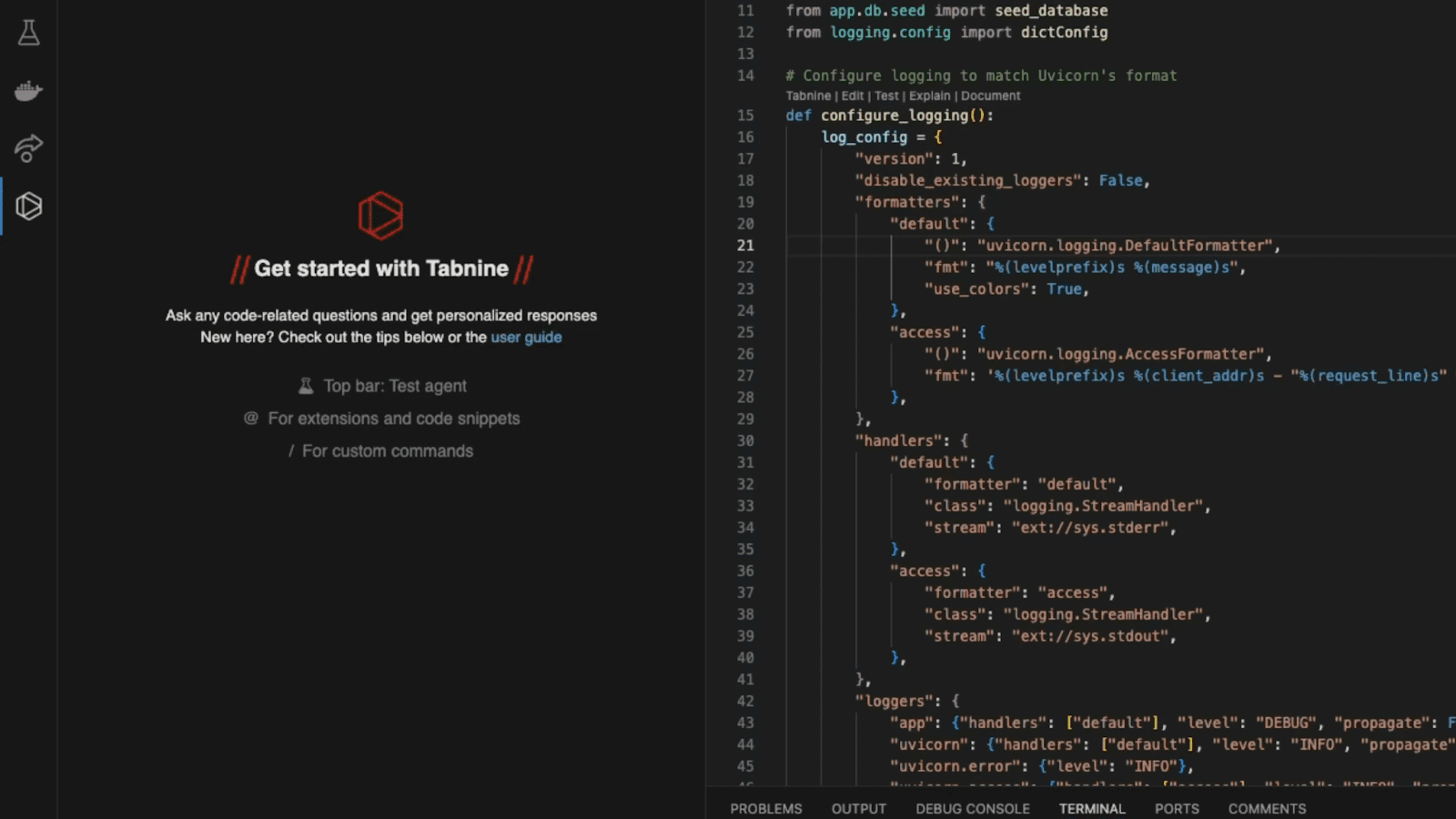Click 'seed_database' import on line 11
The height and width of the screenshot is (819, 1456).
[x=1051, y=11]
